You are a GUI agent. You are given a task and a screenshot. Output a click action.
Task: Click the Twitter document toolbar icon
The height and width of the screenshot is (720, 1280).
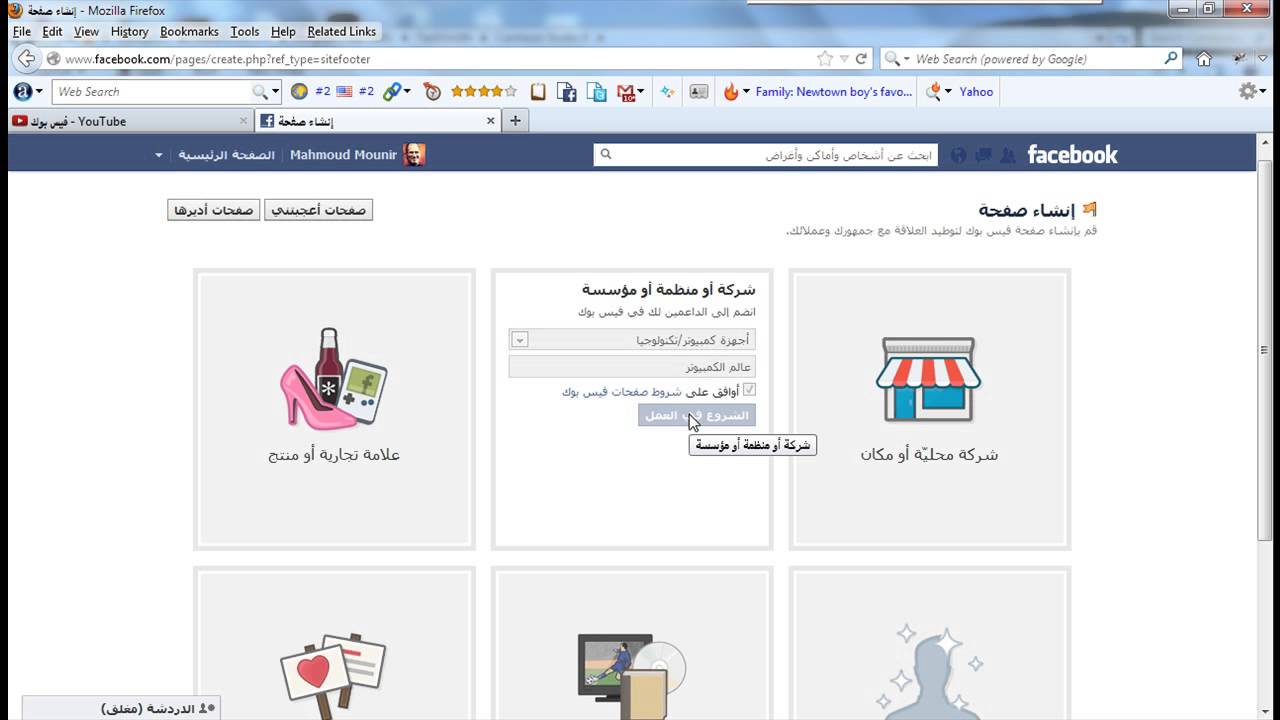[x=597, y=92]
